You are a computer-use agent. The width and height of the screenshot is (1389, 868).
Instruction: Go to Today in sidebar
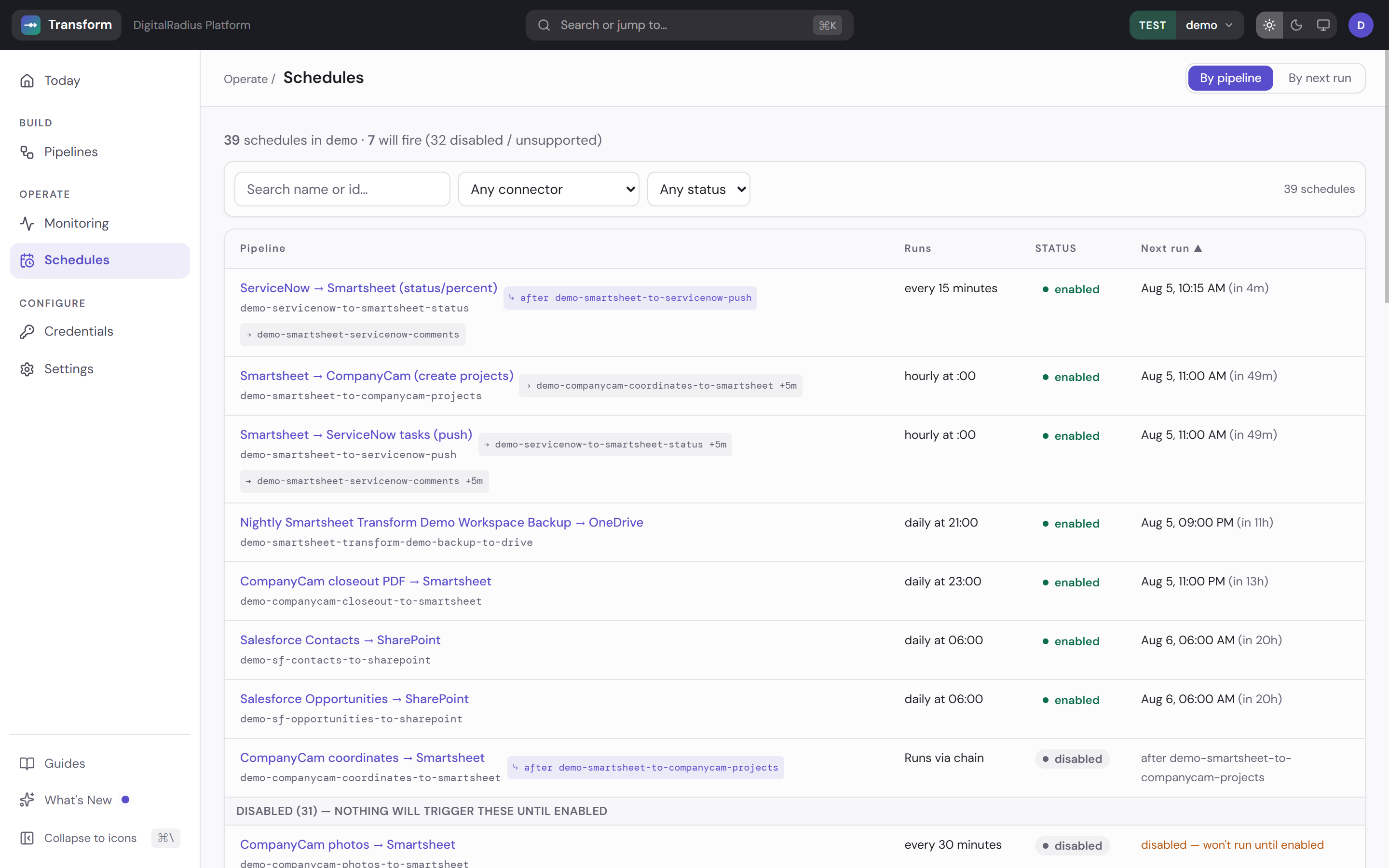99,81
